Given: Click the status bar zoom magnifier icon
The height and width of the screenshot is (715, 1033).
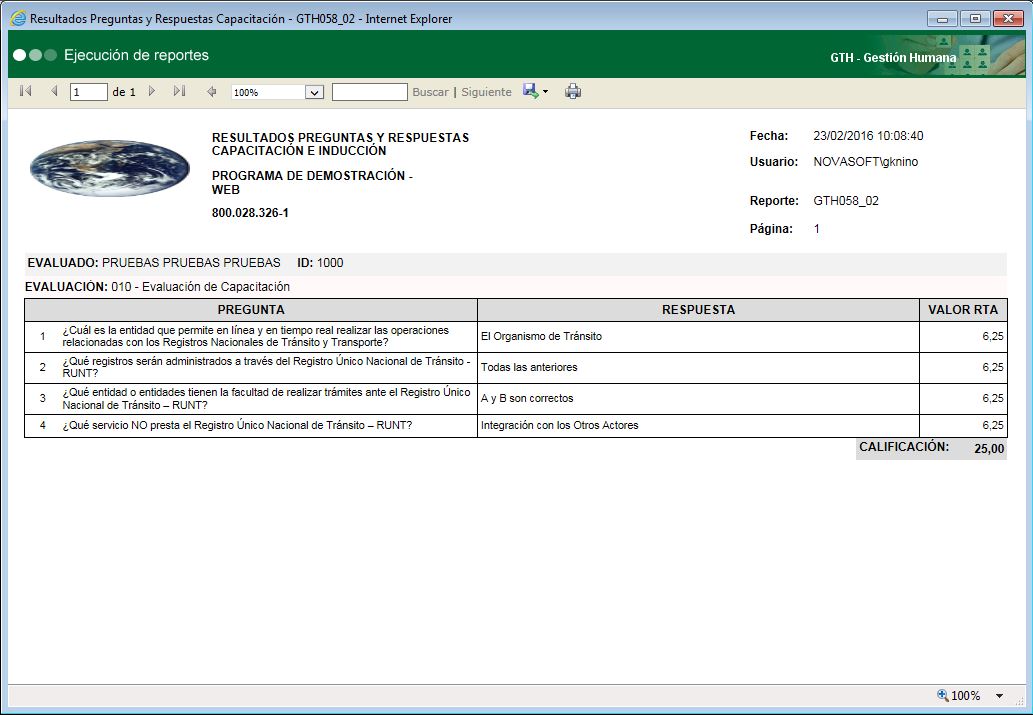Looking at the screenshot, I should point(943,695).
